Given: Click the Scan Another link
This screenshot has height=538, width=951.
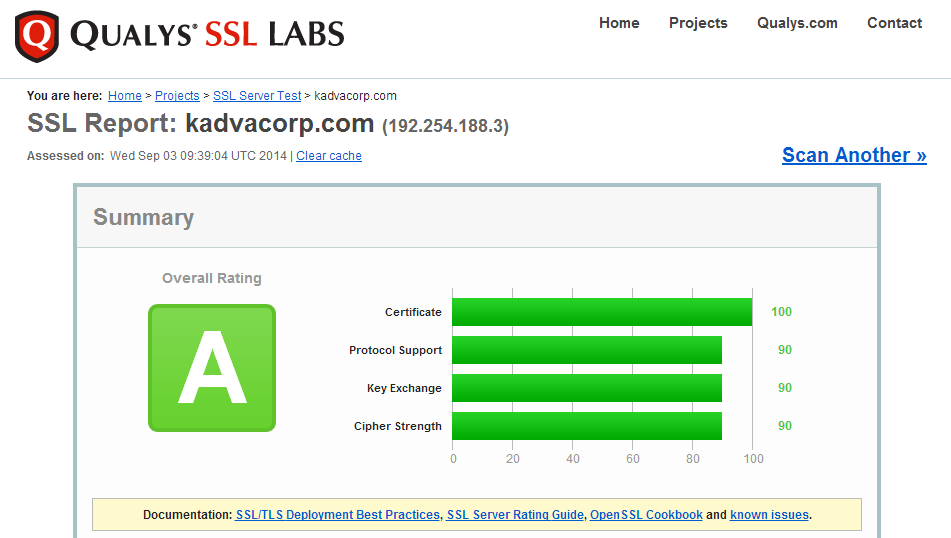Looking at the screenshot, I should coord(854,155).
